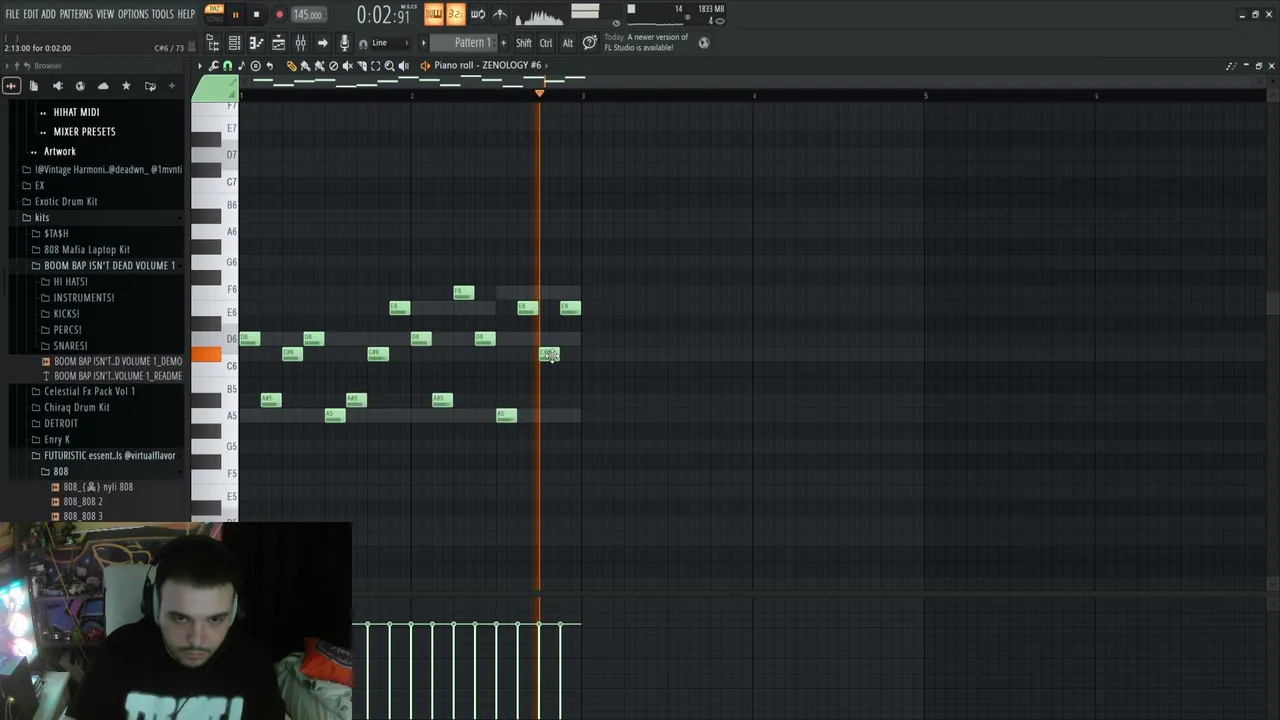Show browser starred favorites icon
1280x720 pixels.
pos(126,86)
